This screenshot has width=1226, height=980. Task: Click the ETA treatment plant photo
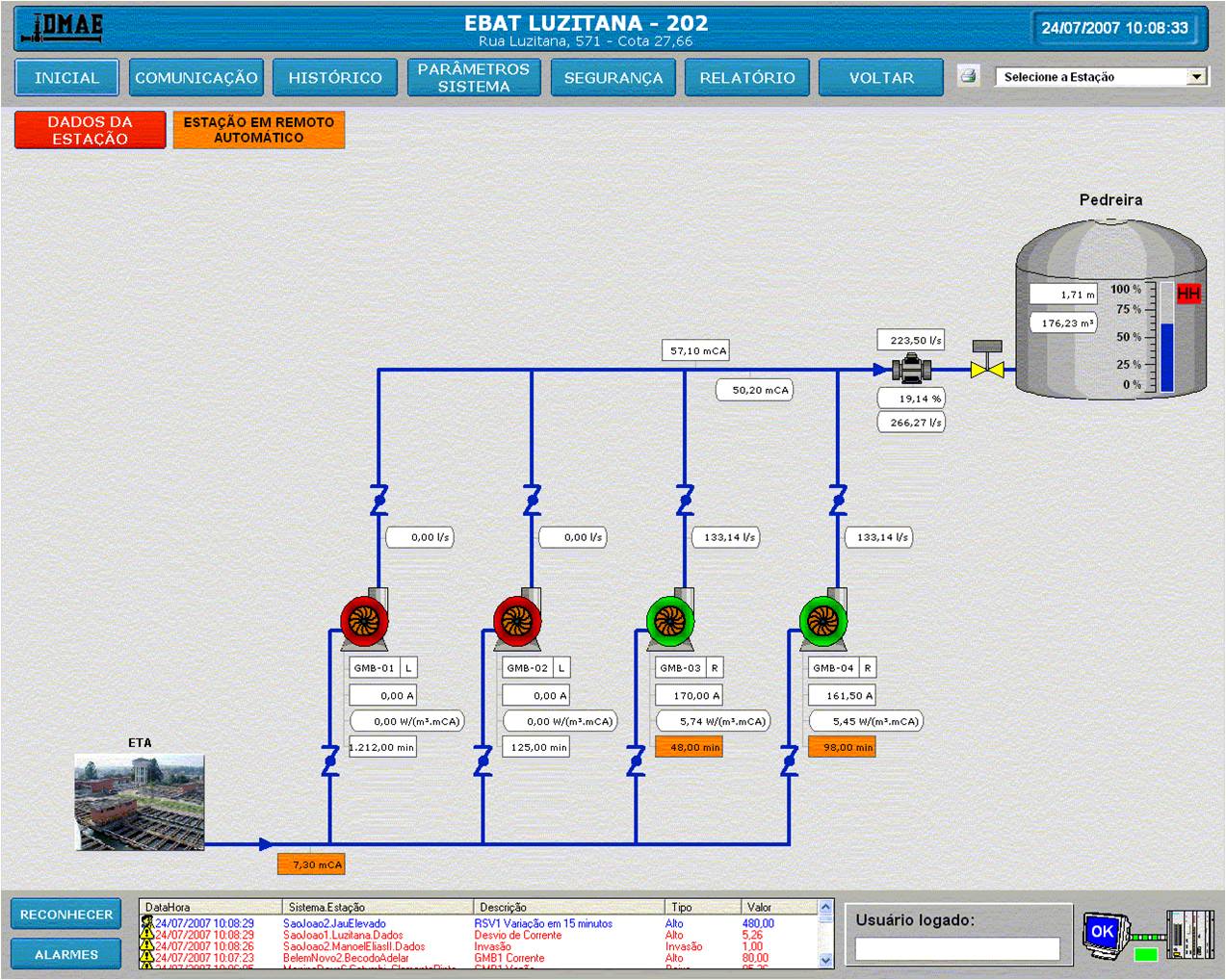pyautogui.click(x=140, y=802)
